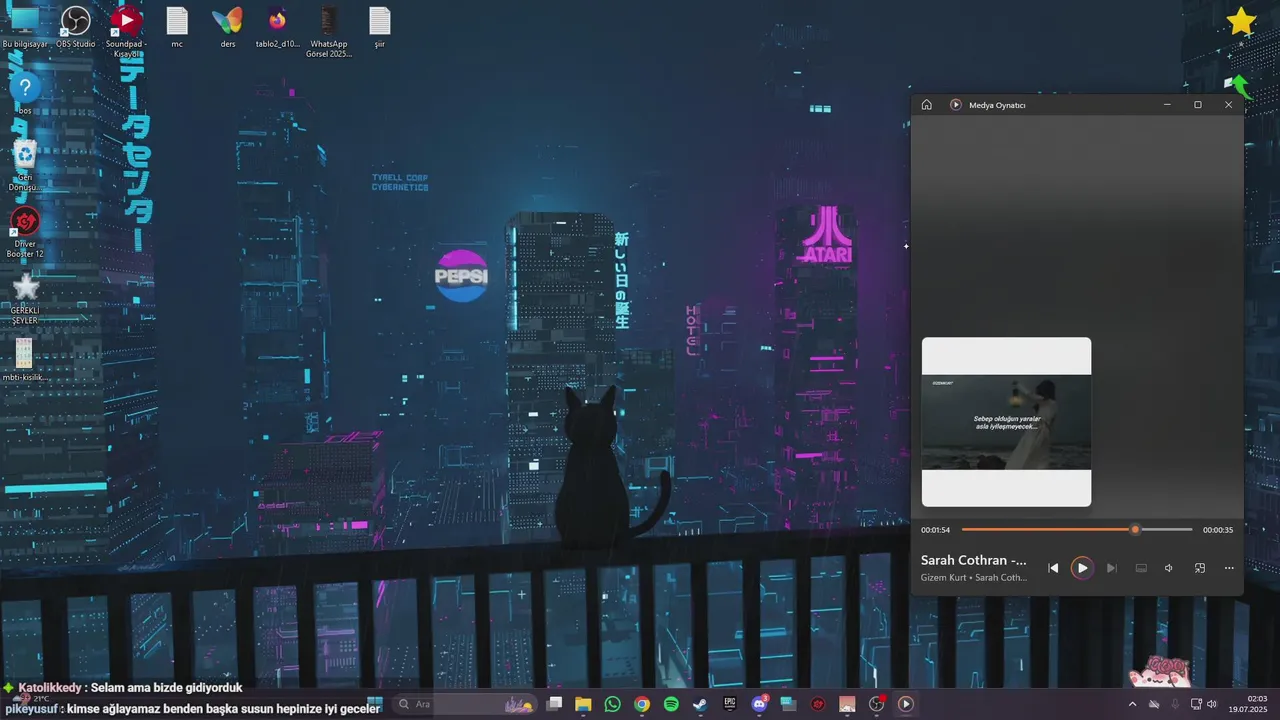1280x720 pixels.
Task: Click the album art video thumbnail
Action: tap(1006, 422)
